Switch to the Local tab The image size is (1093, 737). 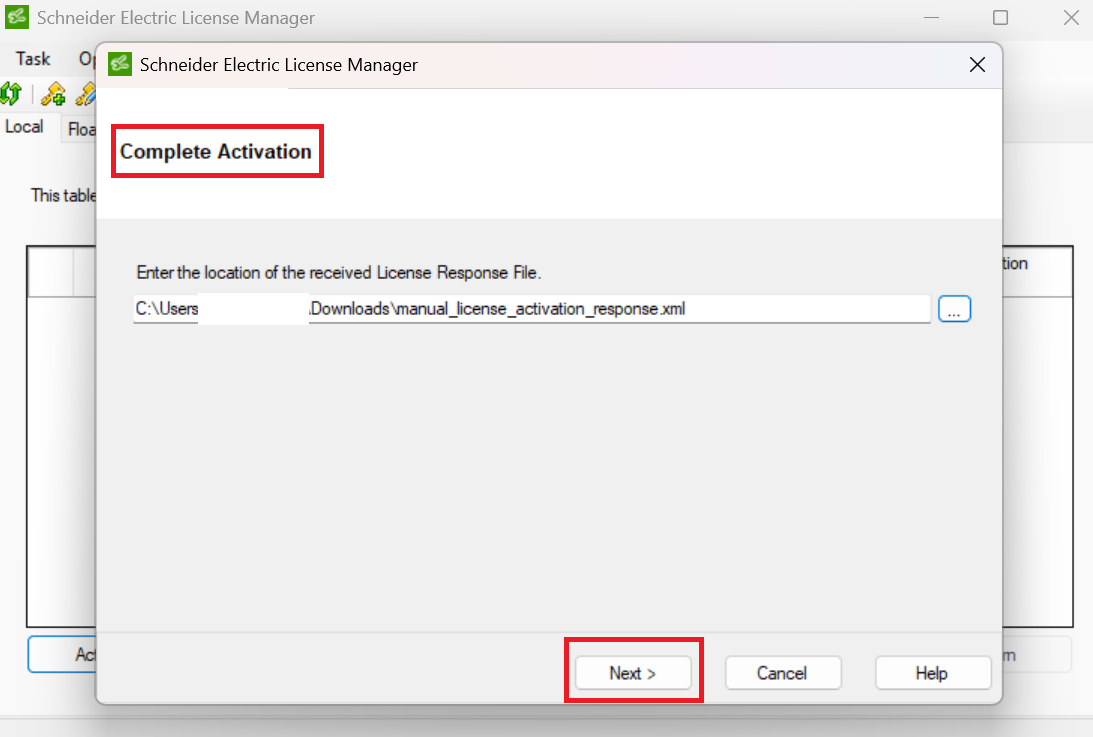(24, 127)
